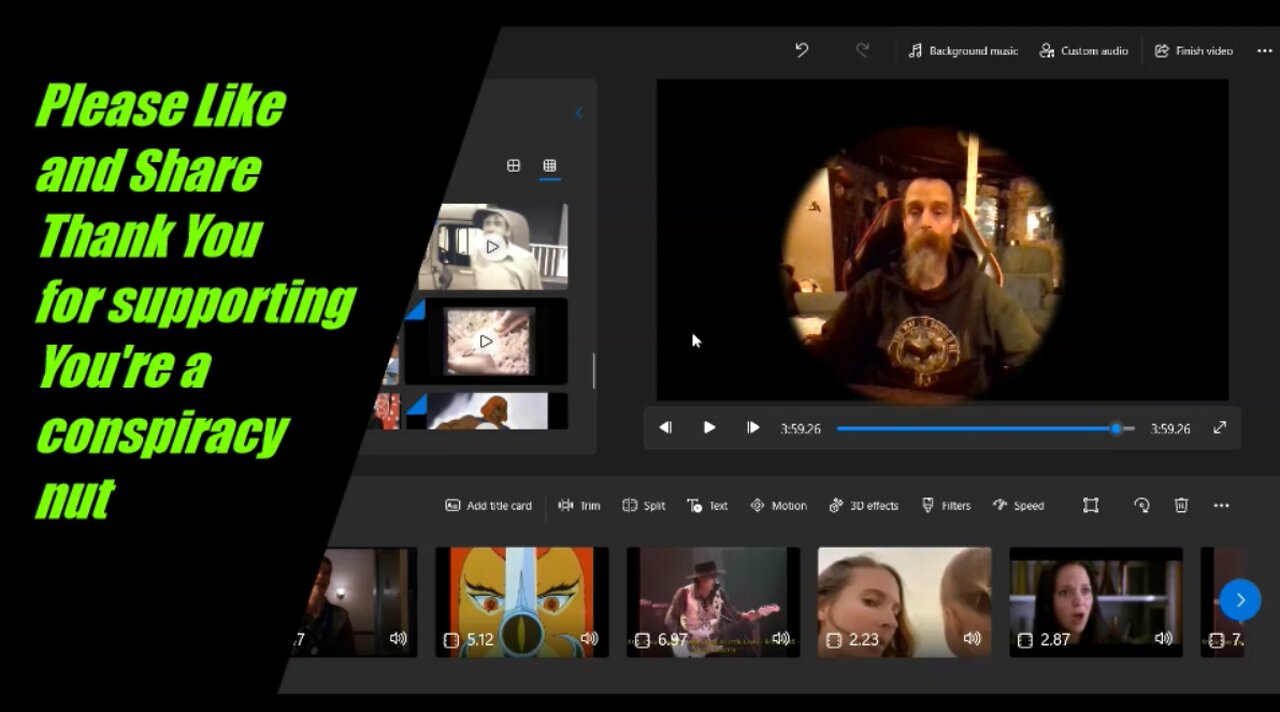
Task: Select the 6.97 guitarist clip
Action: point(713,602)
